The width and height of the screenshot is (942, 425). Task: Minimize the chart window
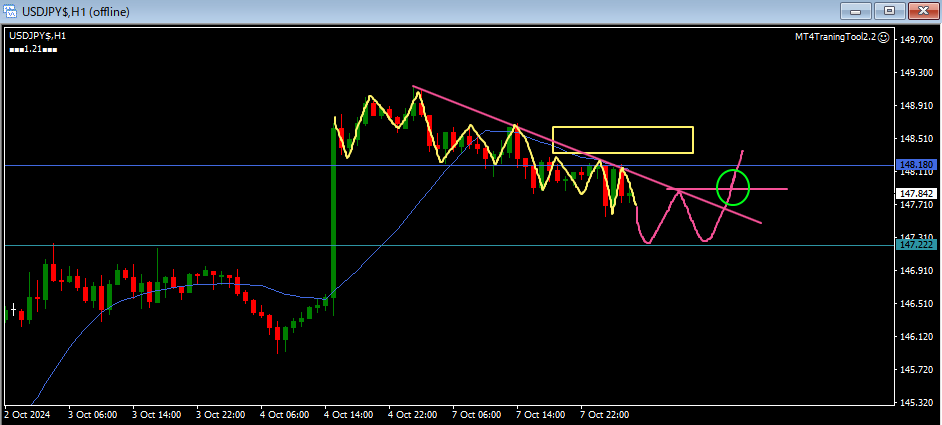[x=857, y=11]
